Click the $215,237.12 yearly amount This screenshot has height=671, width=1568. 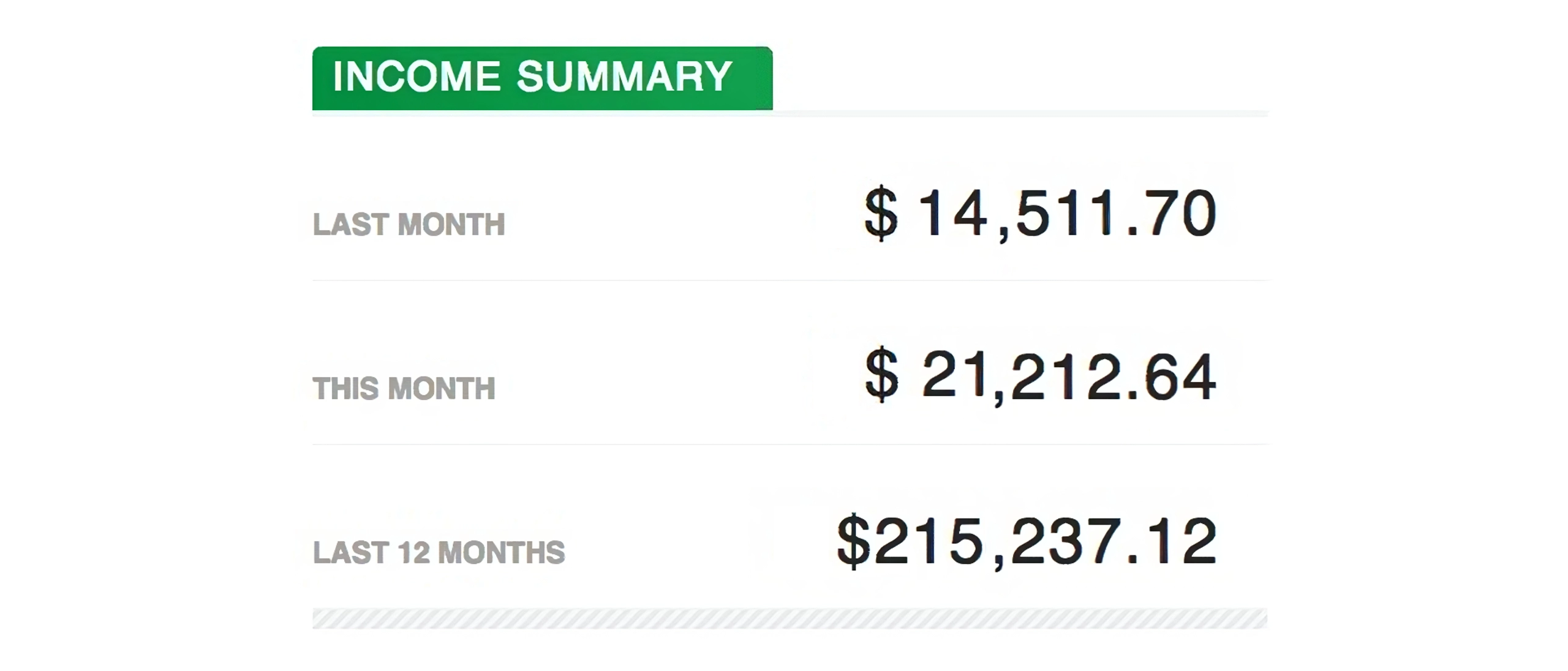pos(1027,541)
